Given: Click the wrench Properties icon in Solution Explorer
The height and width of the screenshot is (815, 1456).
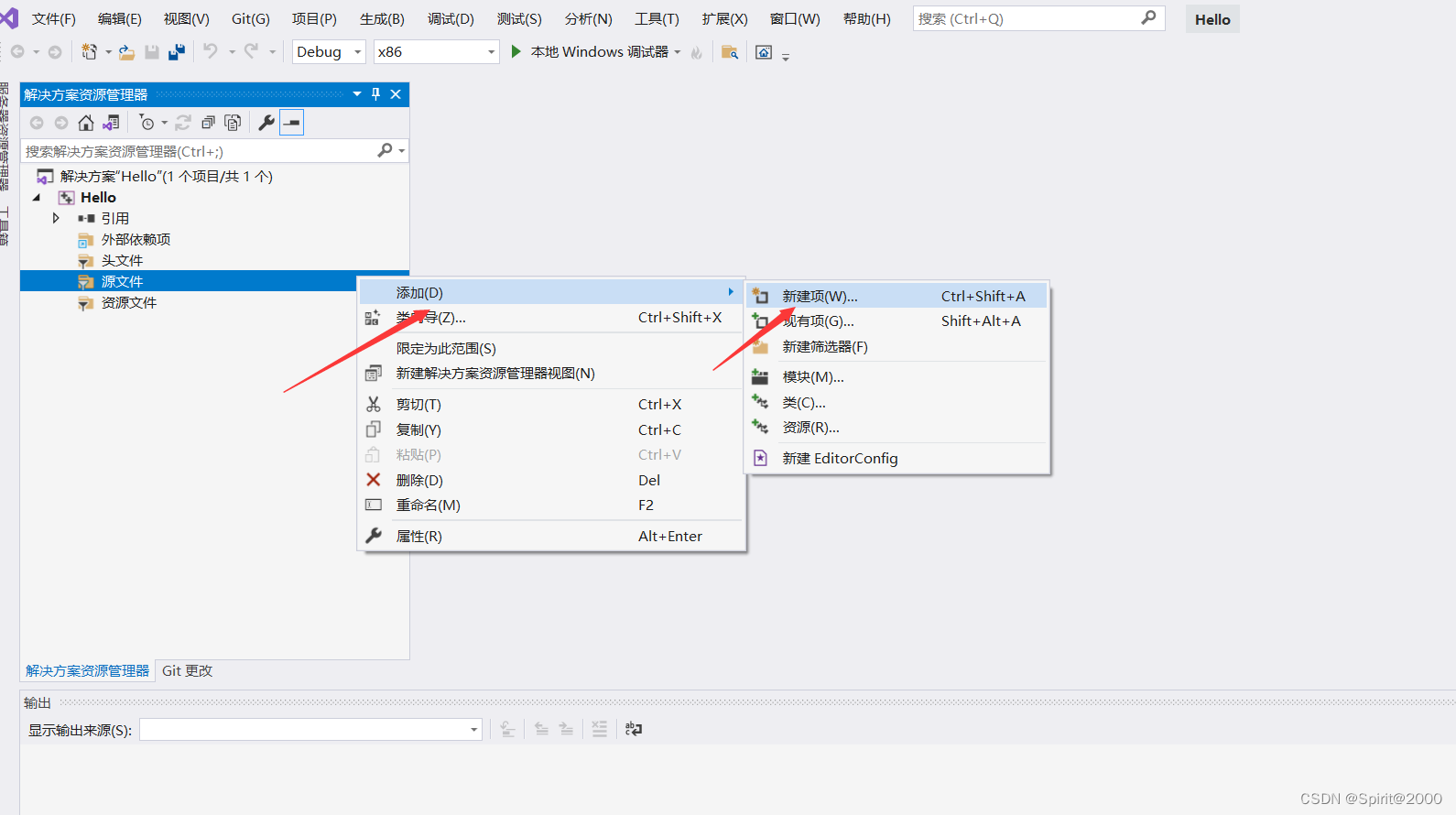Looking at the screenshot, I should click(266, 123).
